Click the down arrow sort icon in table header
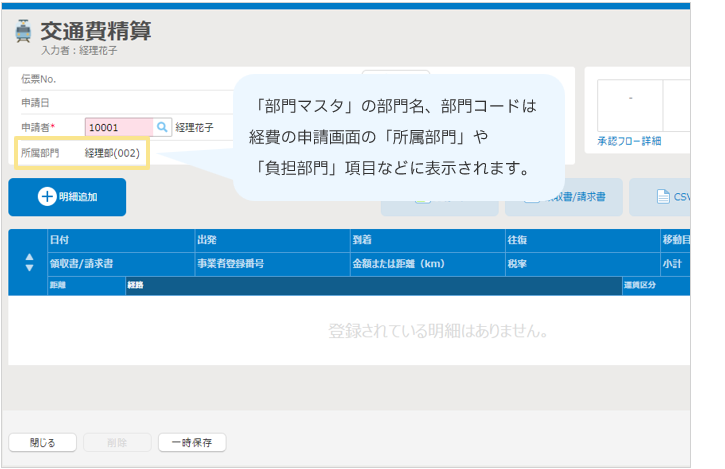The image size is (725, 469). coord(28,269)
